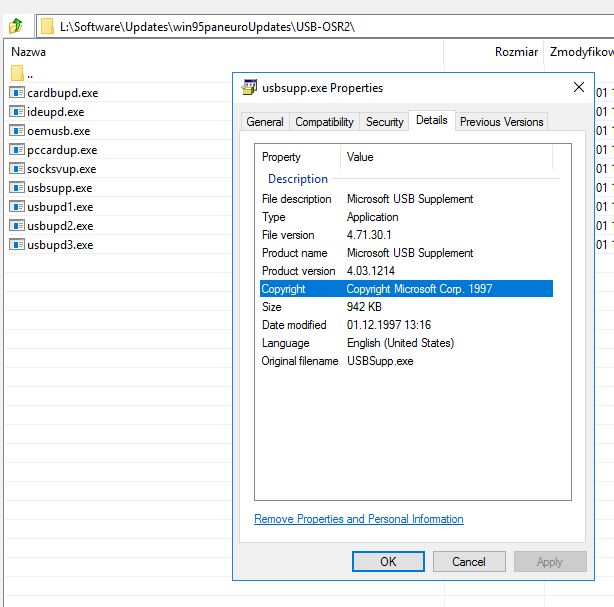
Task: Click the usbupd1.exe file icon
Action: [x=17, y=206]
